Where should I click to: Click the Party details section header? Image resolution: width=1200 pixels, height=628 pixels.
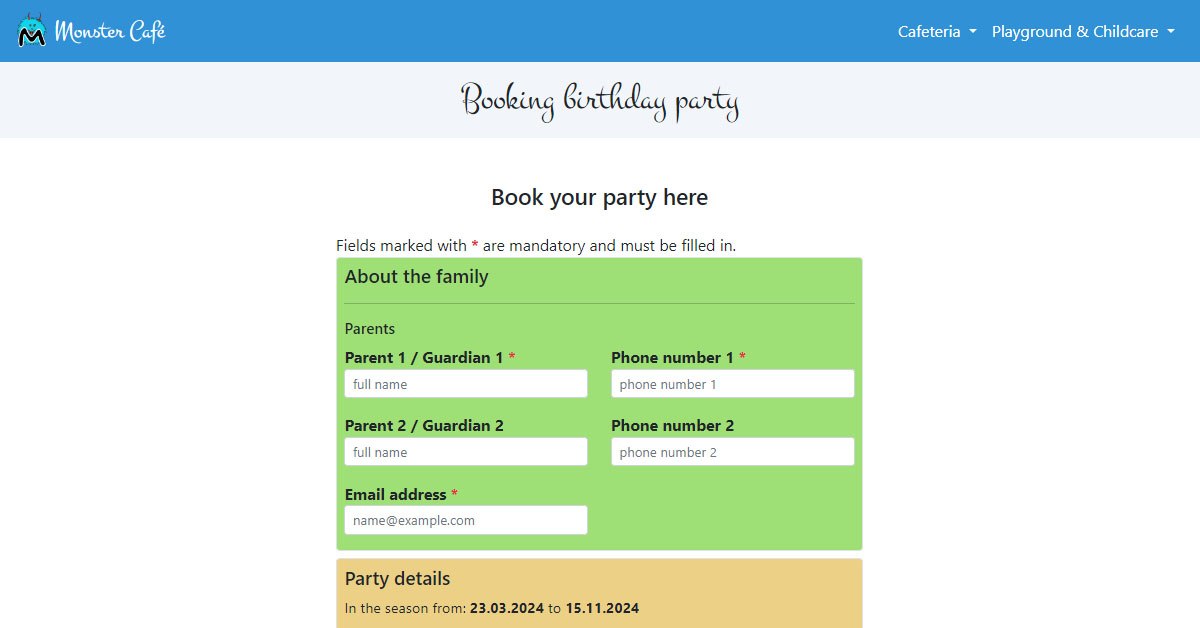397,578
